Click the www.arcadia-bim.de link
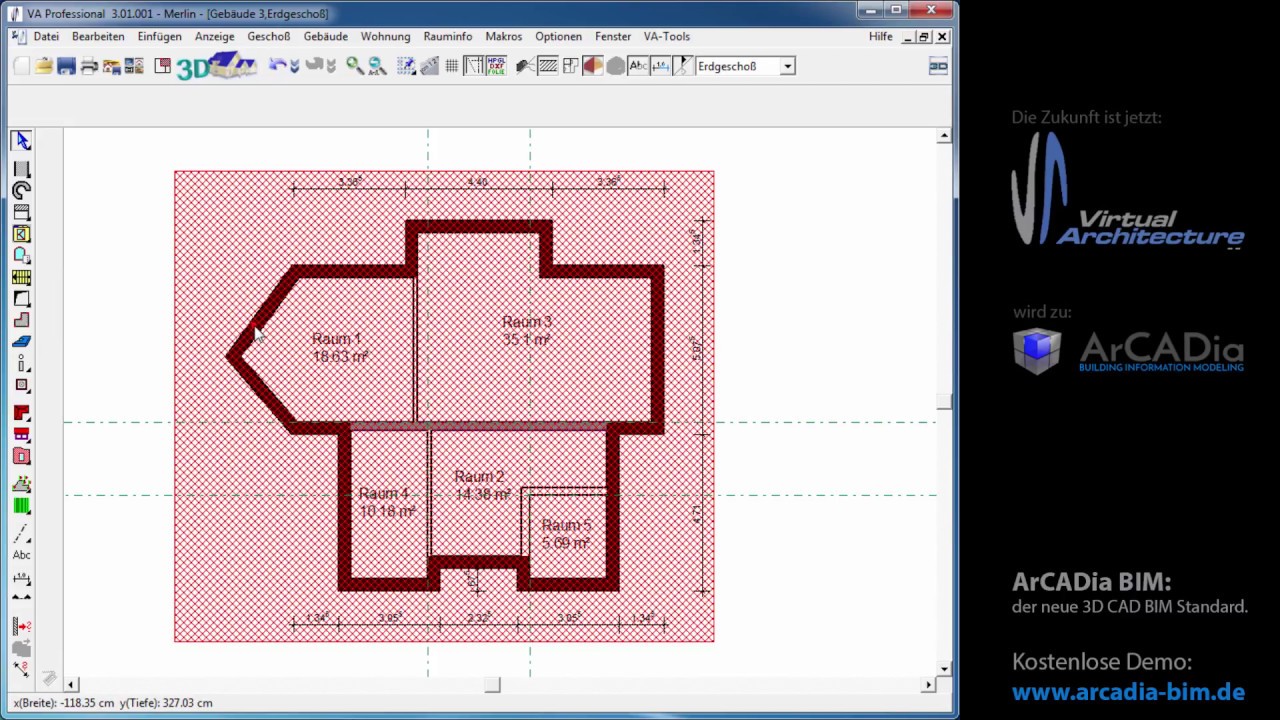 [1128, 692]
